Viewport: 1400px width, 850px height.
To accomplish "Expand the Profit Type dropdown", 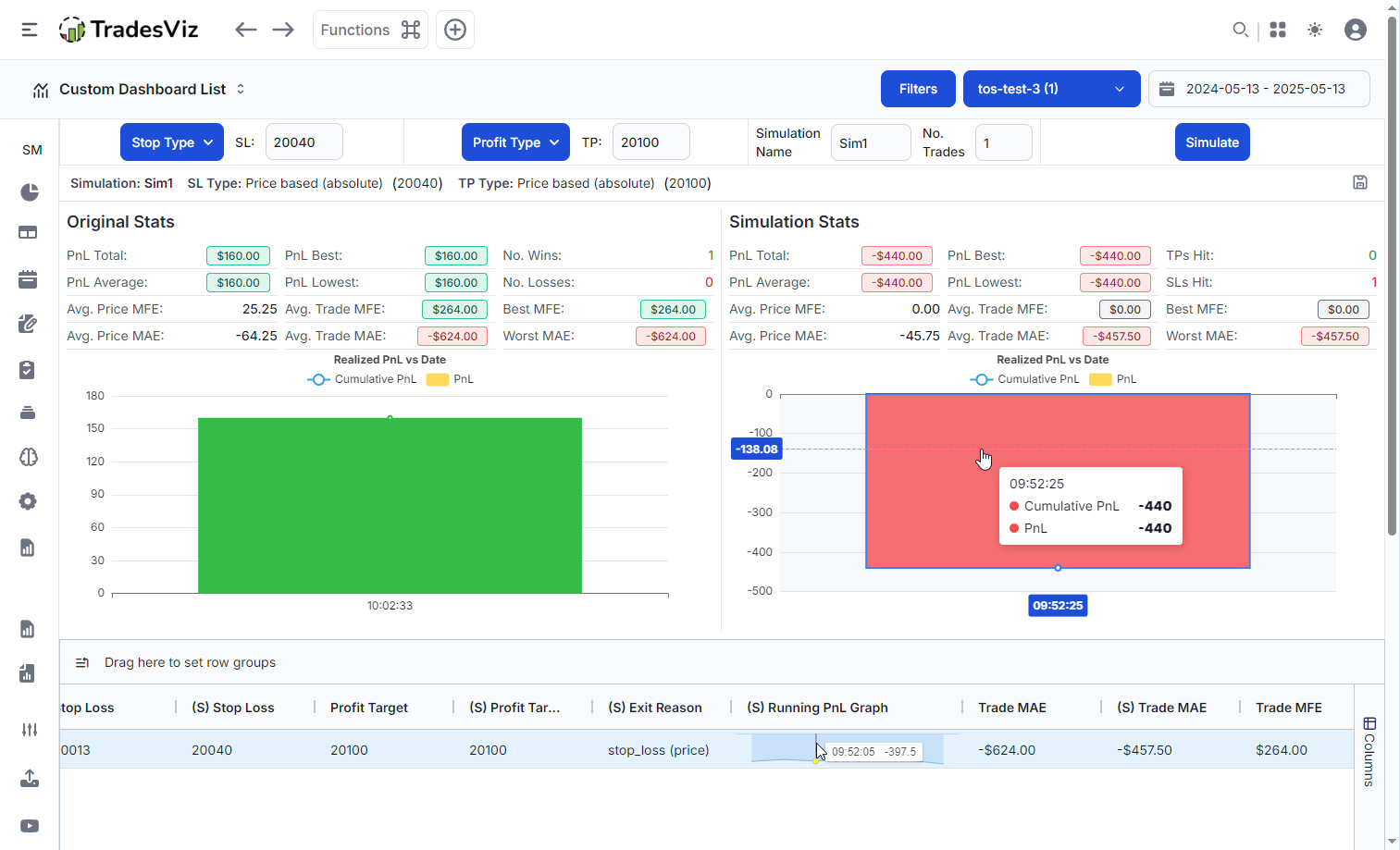I will pyautogui.click(x=515, y=142).
